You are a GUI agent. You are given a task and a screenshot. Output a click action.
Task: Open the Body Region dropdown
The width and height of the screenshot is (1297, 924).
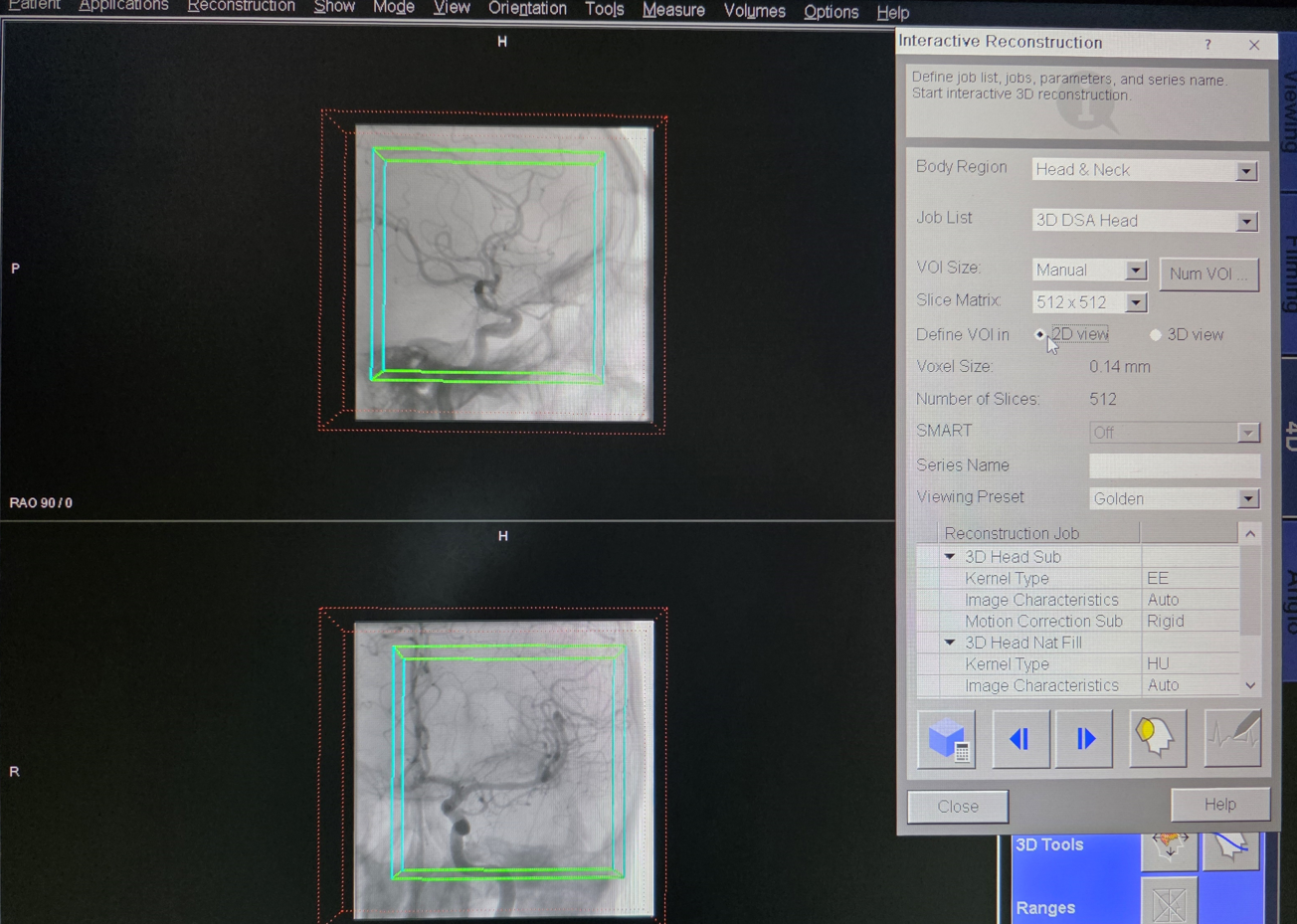(1246, 171)
